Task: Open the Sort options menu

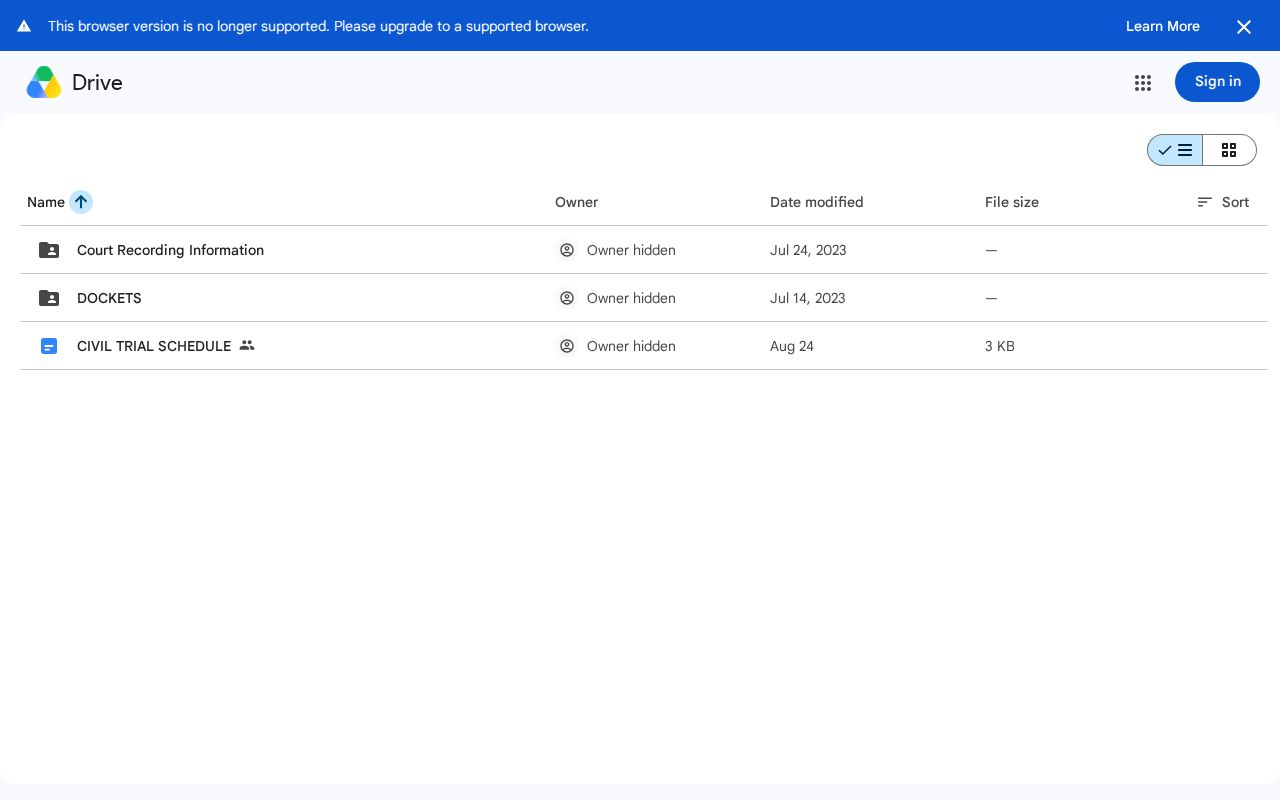Action: (1223, 202)
